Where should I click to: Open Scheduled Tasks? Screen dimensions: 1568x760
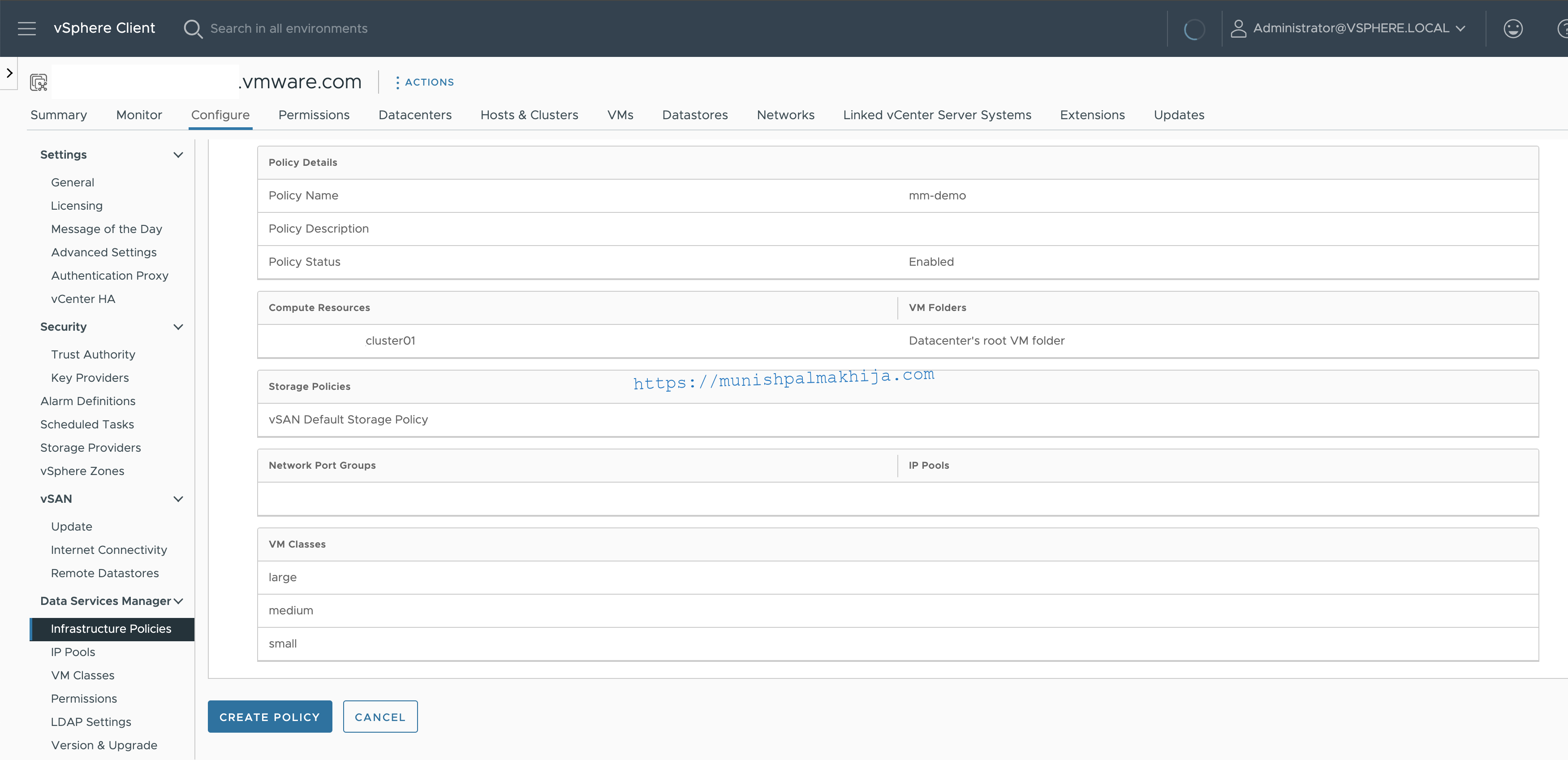point(87,424)
